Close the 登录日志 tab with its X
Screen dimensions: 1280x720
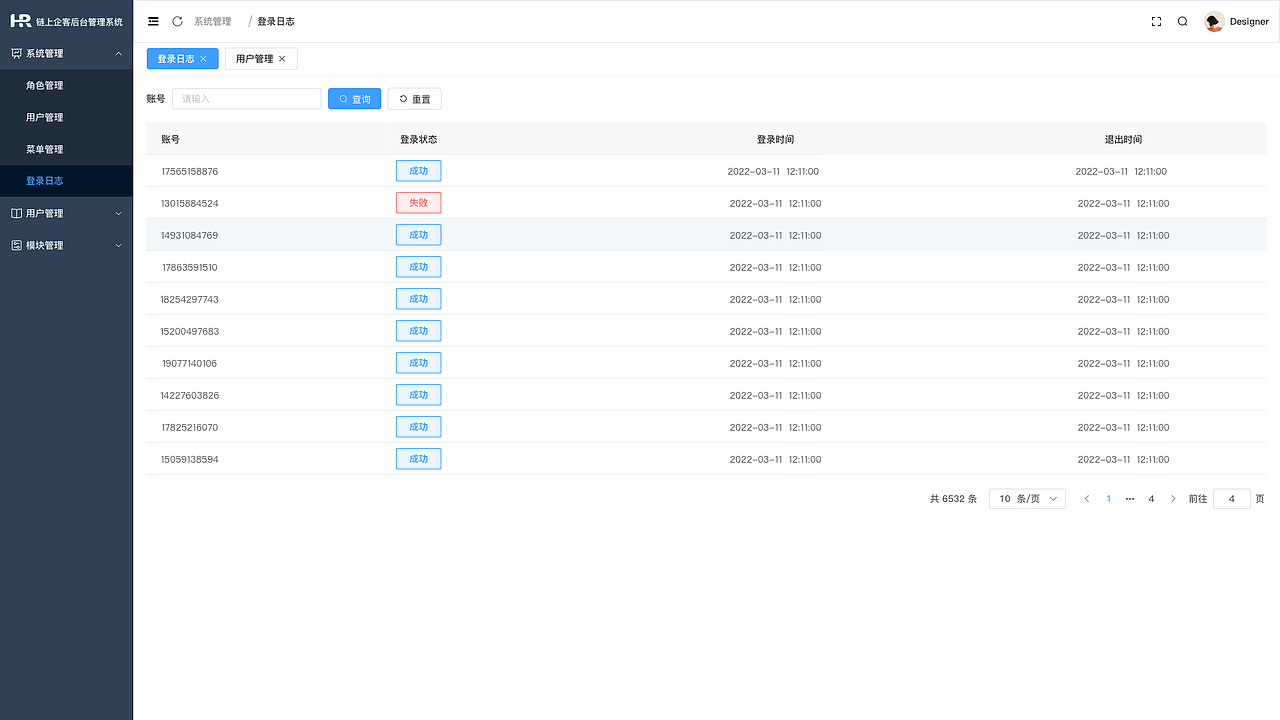point(203,59)
